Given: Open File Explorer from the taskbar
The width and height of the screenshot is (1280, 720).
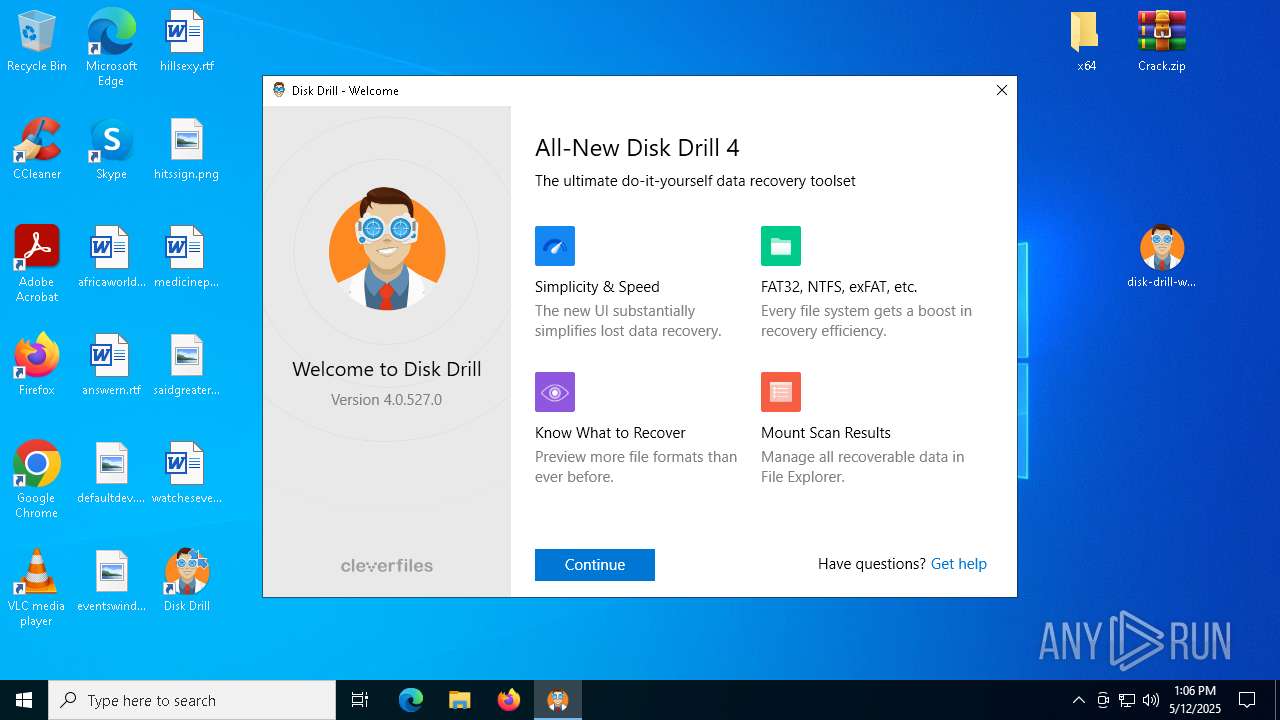Looking at the screenshot, I should [x=460, y=700].
